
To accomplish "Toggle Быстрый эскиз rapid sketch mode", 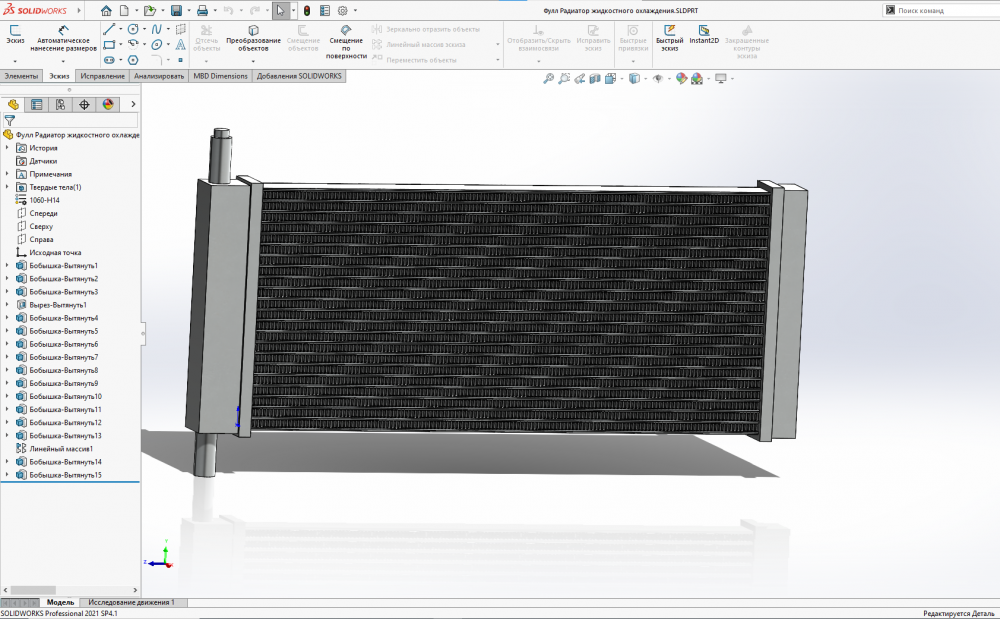I will coord(669,36).
